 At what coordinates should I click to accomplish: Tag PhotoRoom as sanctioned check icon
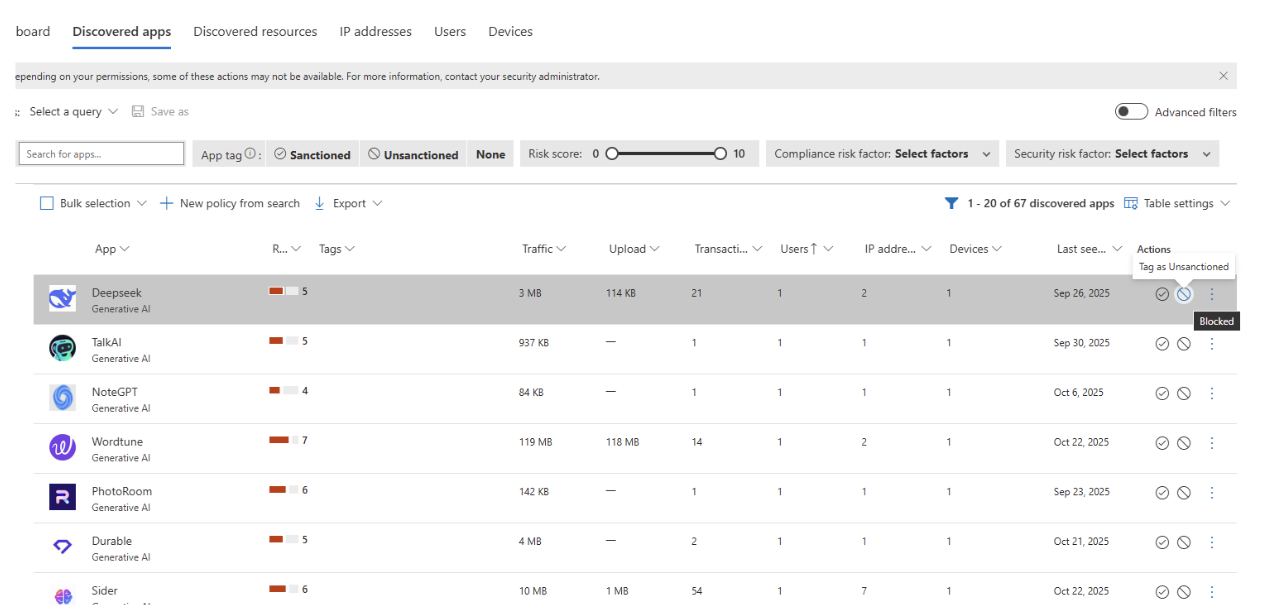(x=1161, y=492)
